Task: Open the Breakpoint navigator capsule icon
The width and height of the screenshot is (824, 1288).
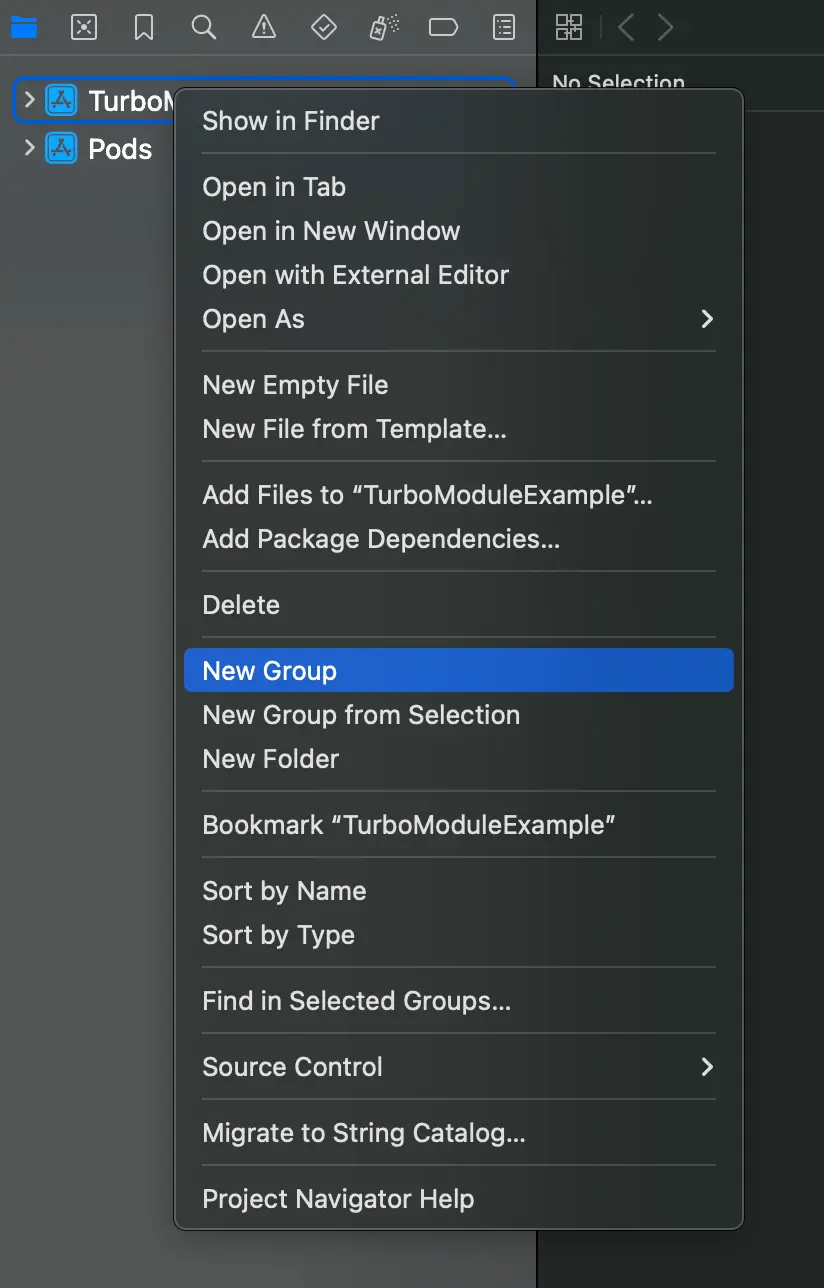Action: [x=443, y=27]
